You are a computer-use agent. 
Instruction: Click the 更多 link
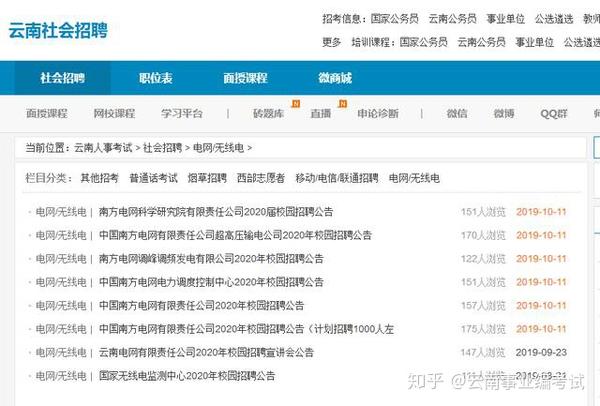click(x=331, y=42)
